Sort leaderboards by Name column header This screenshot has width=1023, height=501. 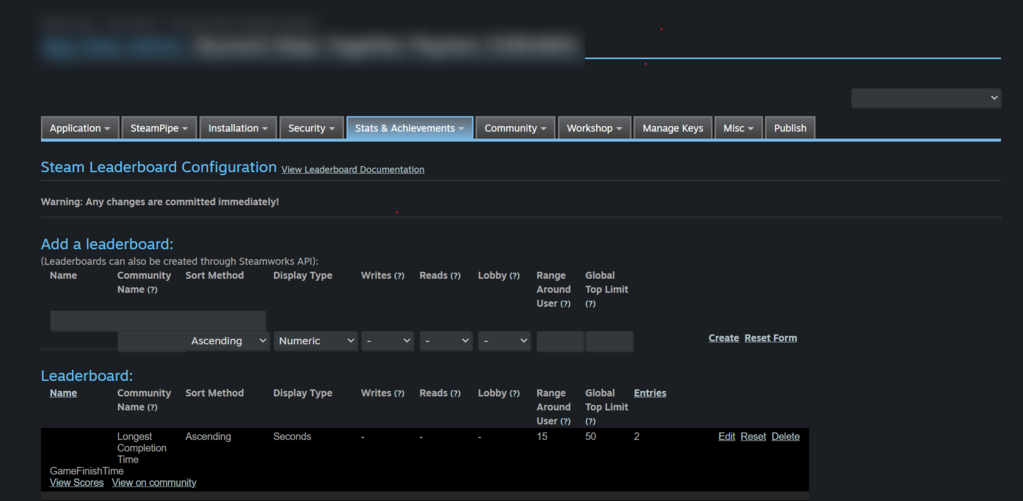pos(63,393)
